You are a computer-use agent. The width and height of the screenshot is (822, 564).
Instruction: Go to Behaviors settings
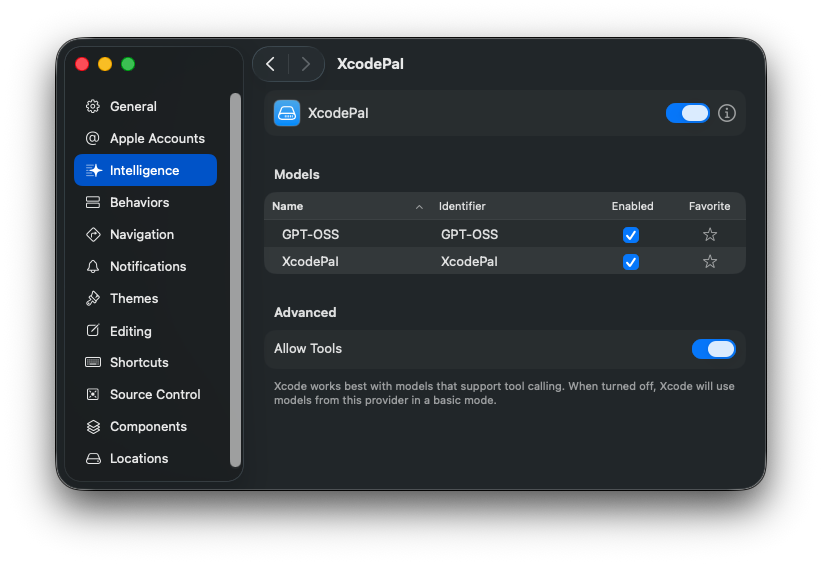(145, 202)
